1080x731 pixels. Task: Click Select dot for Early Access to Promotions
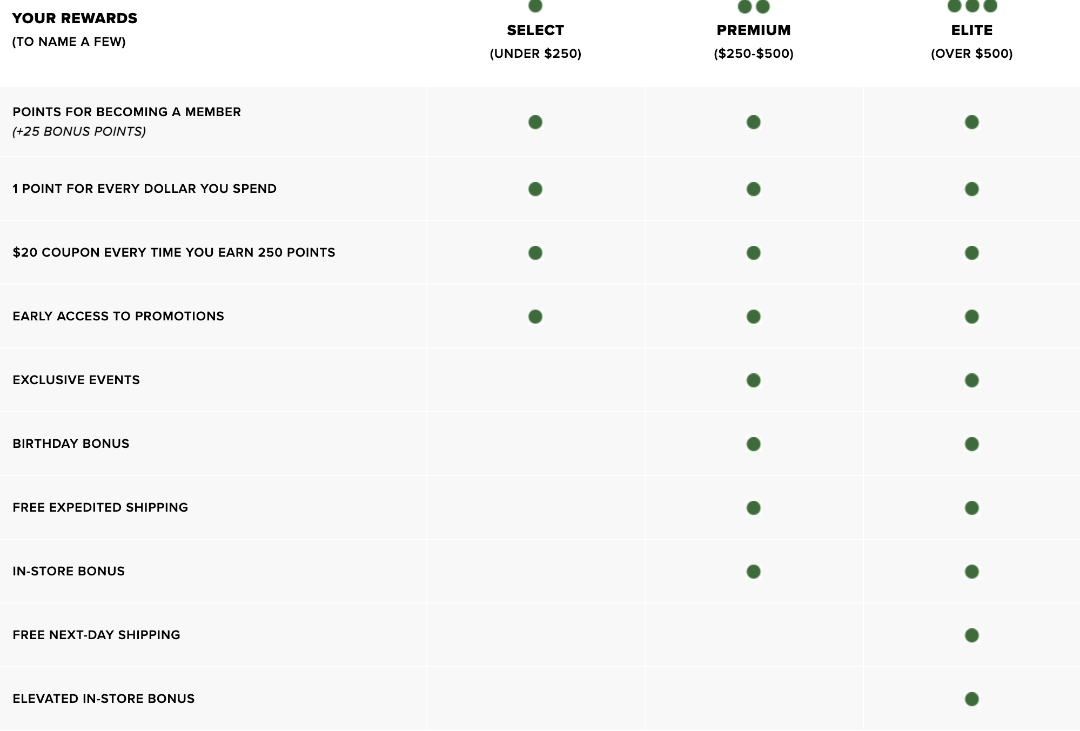[535, 317]
